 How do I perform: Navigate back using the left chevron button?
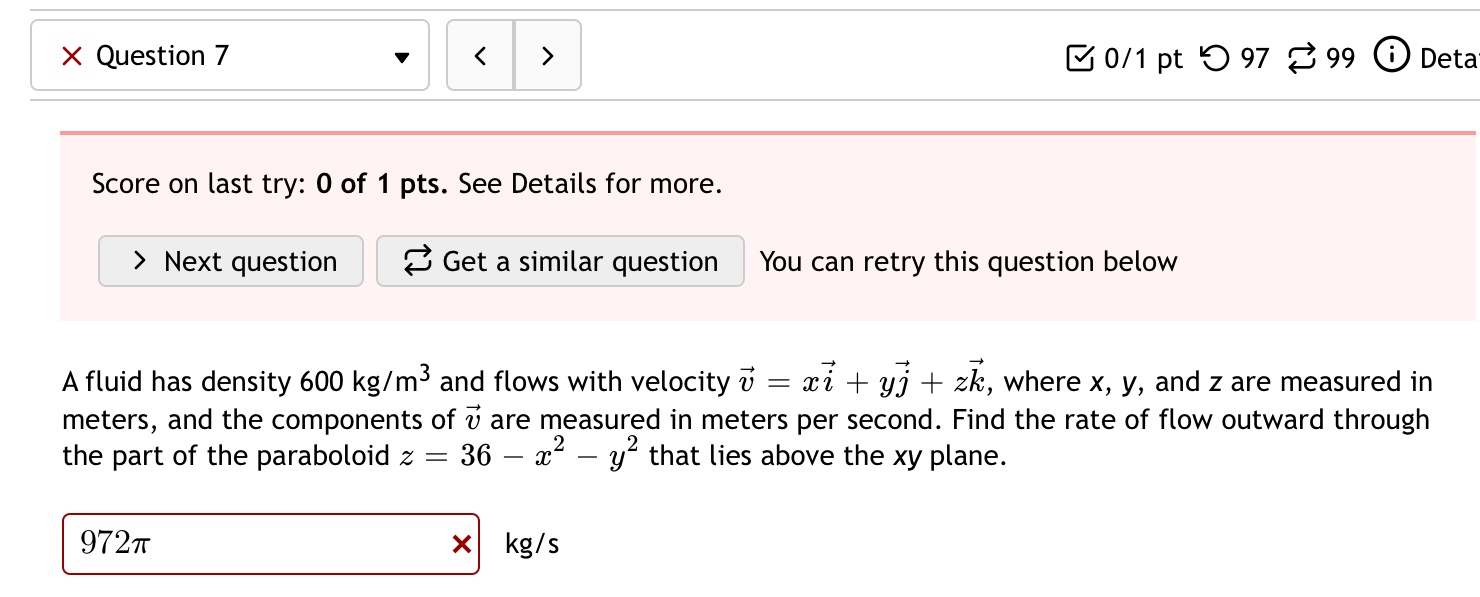(x=481, y=56)
